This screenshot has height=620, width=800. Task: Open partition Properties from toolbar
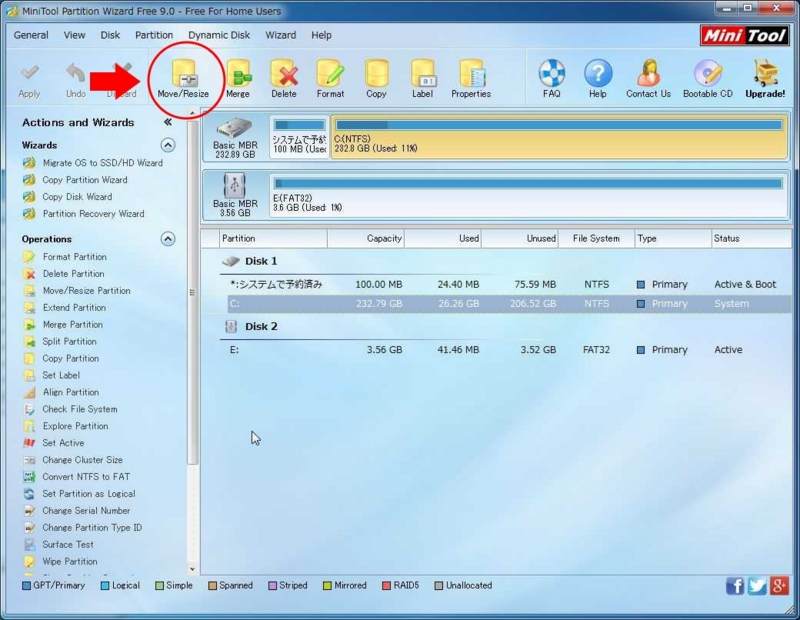tap(471, 79)
